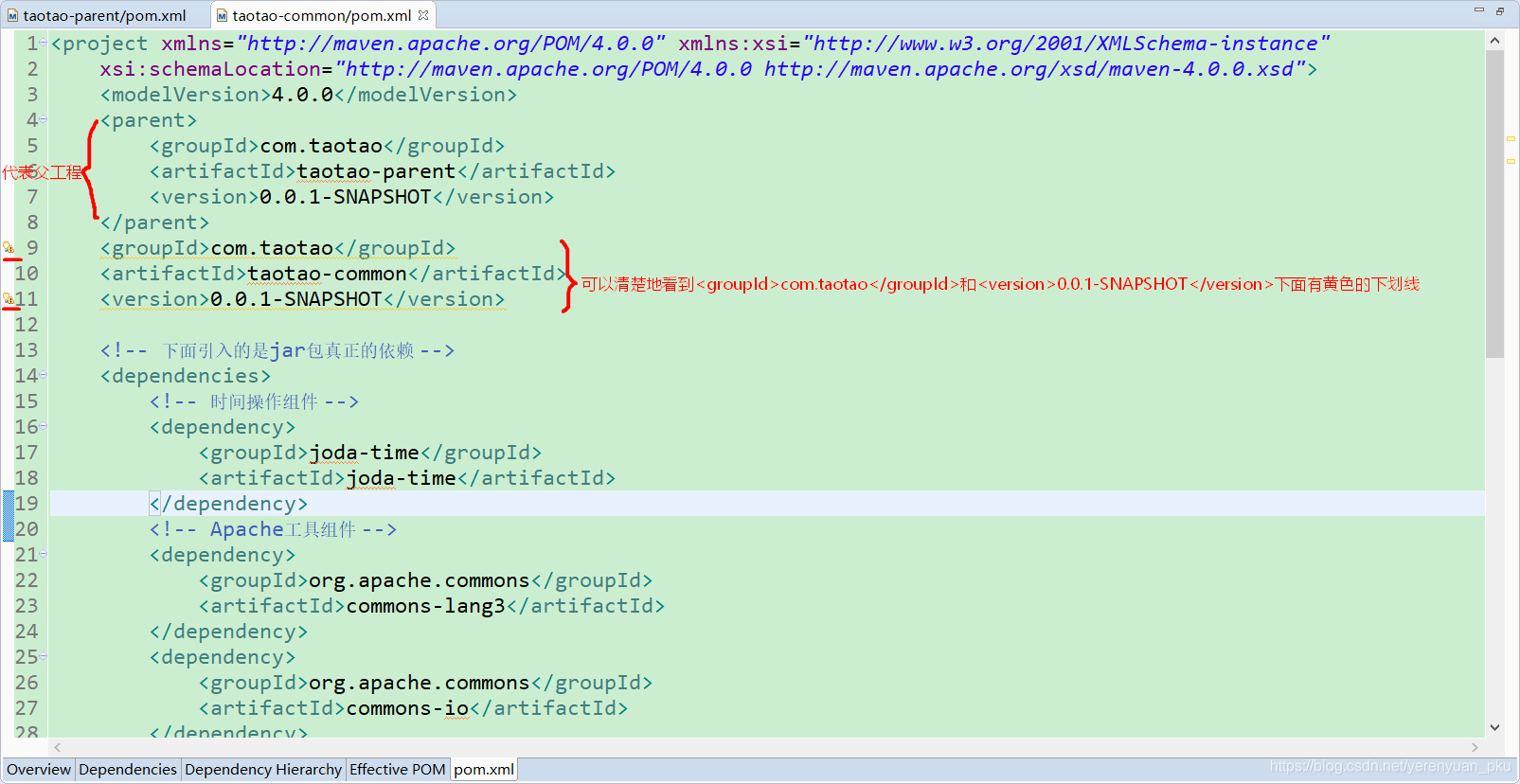Image resolution: width=1520 pixels, height=784 pixels.
Task: Click the parent groupId com.taotao on line 5
Action: coord(321,146)
